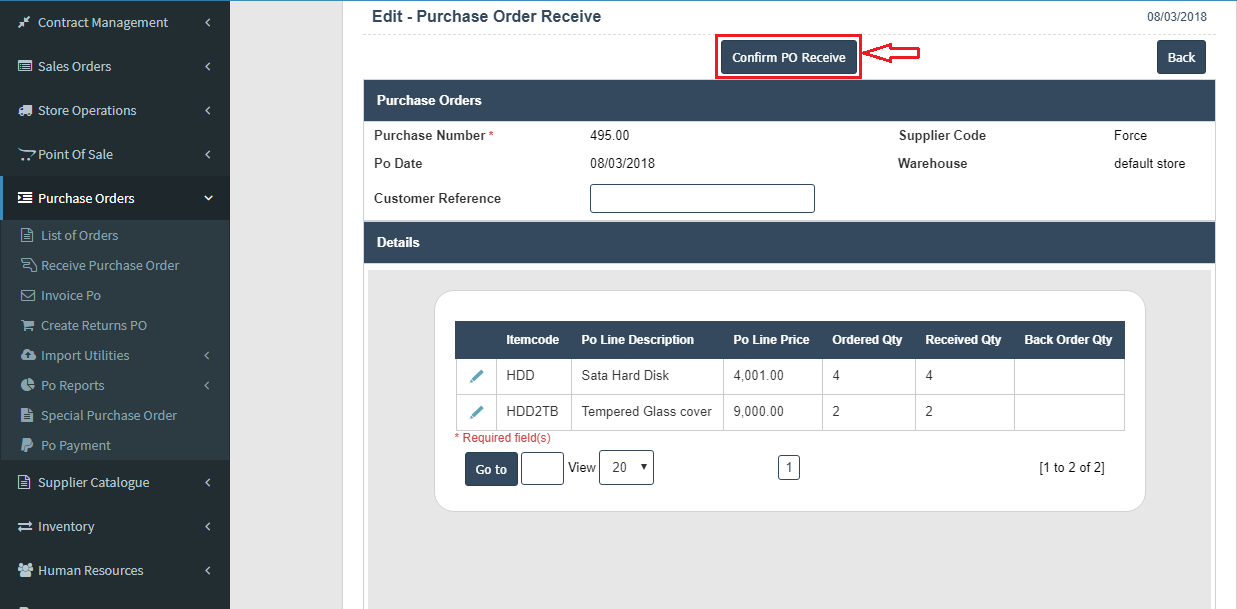Image resolution: width=1237 pixels, height=609 pixels.
Task: Click pencil edit icon for HDD row
Action: click(x=477, y=376)
